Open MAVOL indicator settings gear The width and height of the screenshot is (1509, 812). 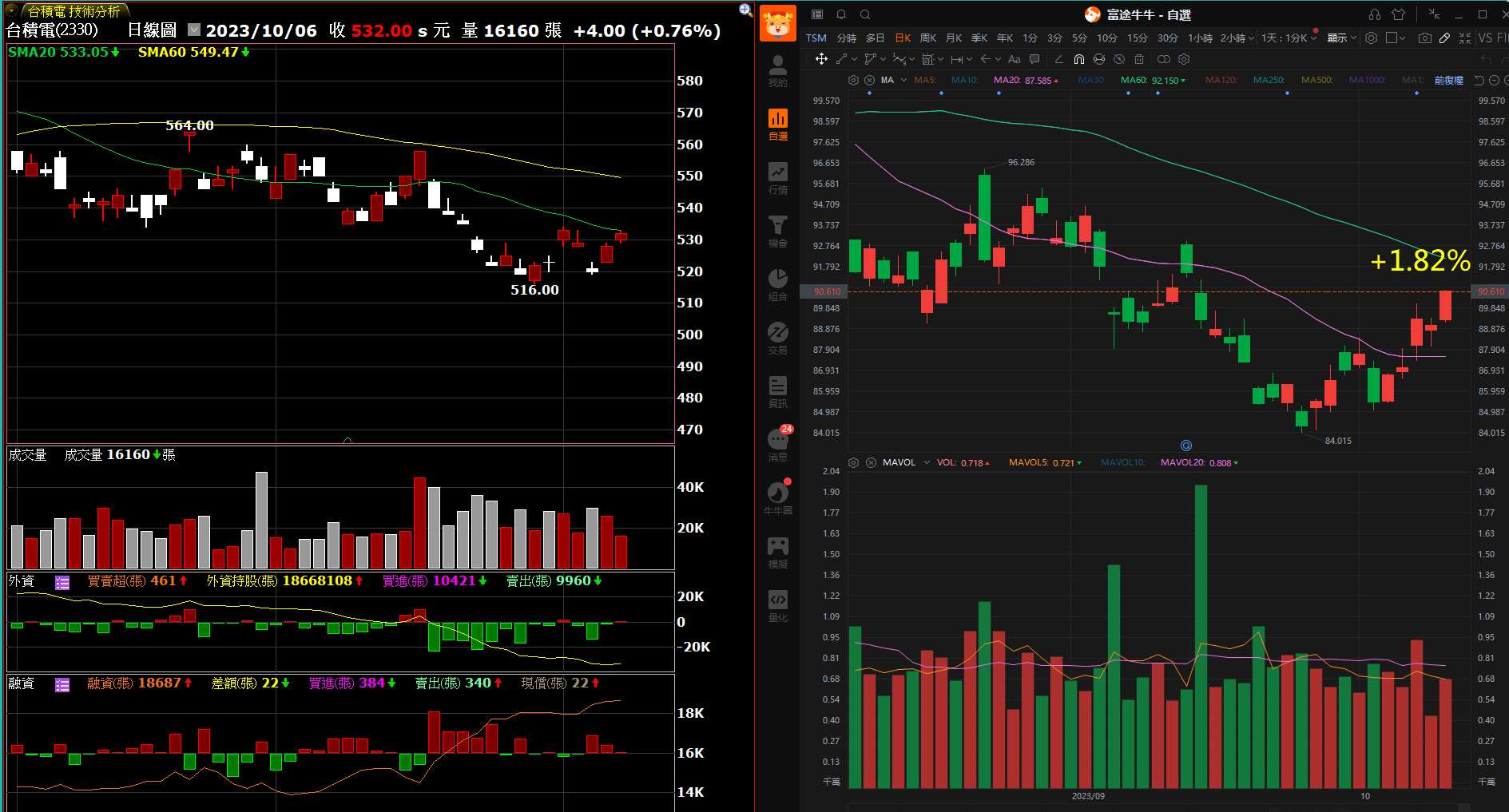(x=853, y=462)
